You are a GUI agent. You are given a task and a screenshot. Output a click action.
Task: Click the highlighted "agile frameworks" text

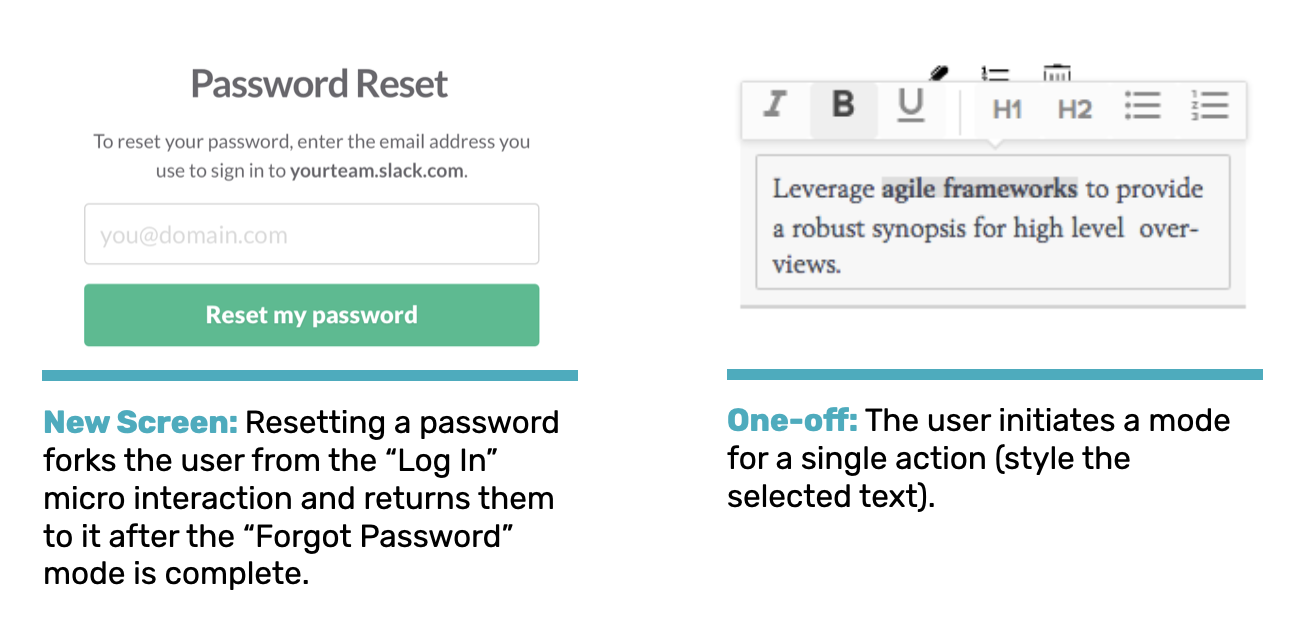(979, 188)
